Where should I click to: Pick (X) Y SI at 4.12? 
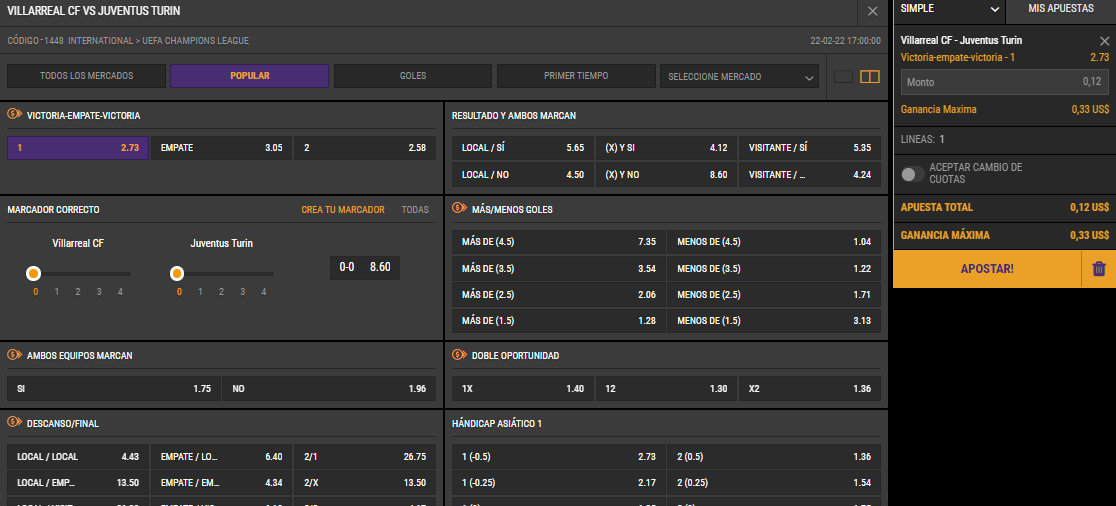pos(666,148)
